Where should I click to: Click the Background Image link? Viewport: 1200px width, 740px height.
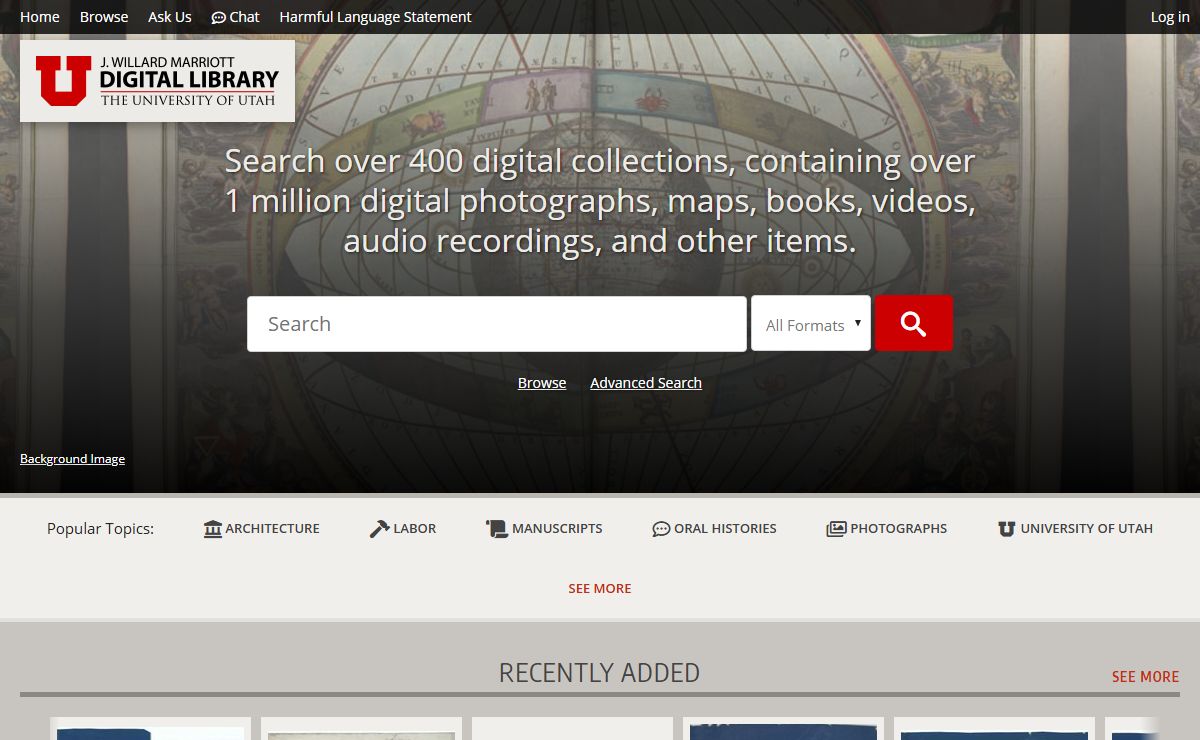(72, 459)
